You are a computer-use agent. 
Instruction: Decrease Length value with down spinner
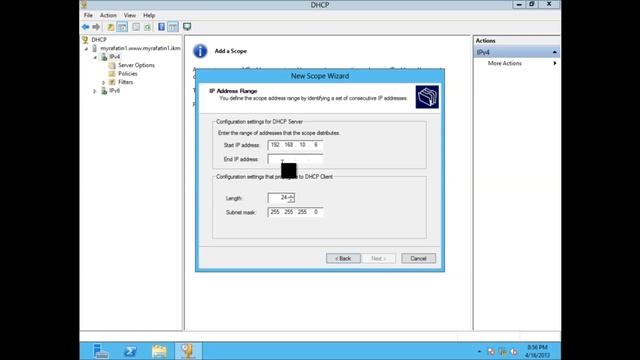[x=291, y=200]
